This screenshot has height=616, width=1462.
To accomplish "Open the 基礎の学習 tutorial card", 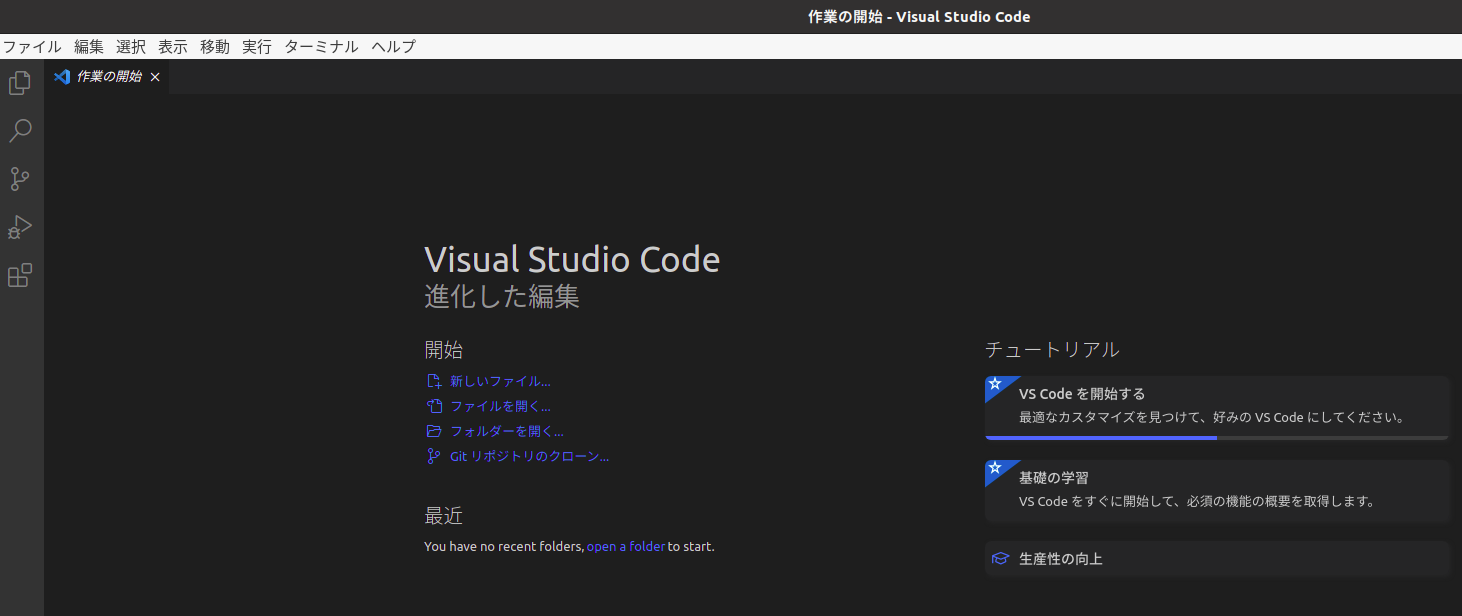I will pyautogui.click(x=1216, y=490).
